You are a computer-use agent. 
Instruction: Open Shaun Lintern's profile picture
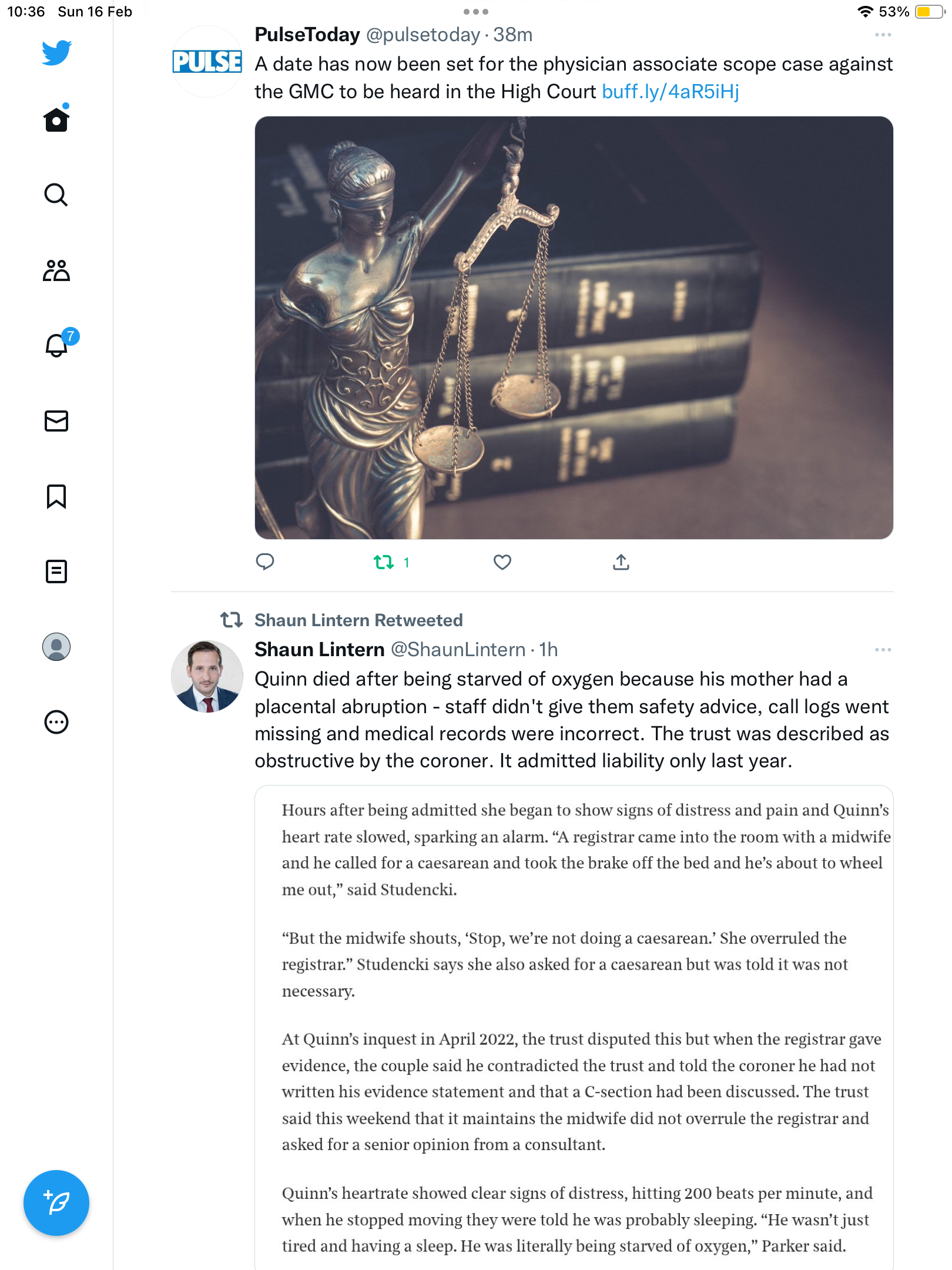click(207, 676)
